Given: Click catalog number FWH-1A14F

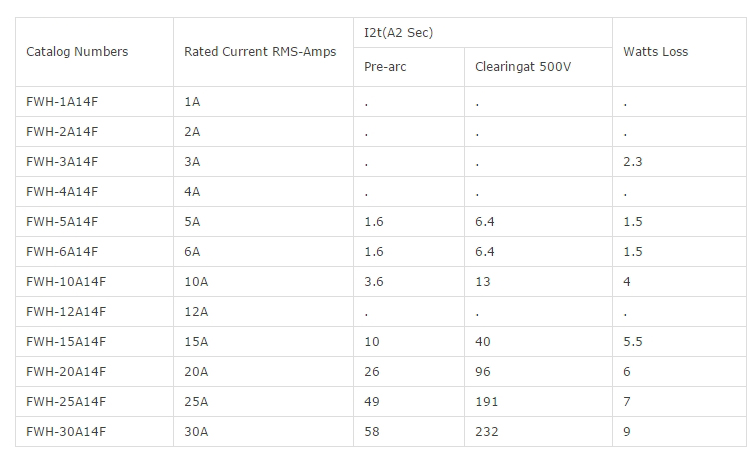Looking at the screenshot, I should (x=62, y=101).
